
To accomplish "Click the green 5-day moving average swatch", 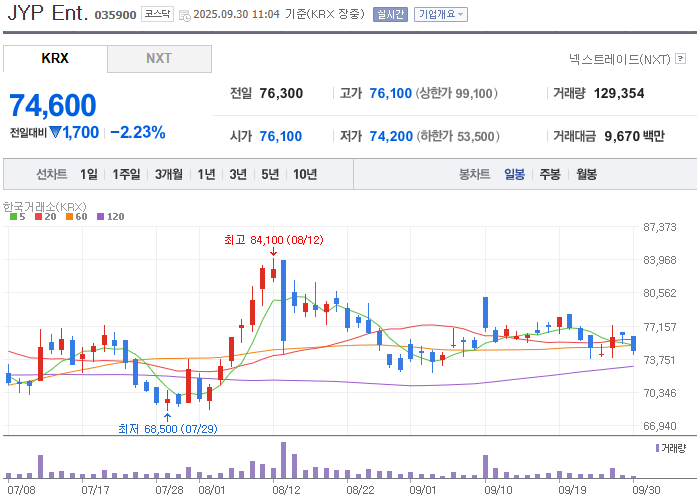I will (x=13, y=217).
